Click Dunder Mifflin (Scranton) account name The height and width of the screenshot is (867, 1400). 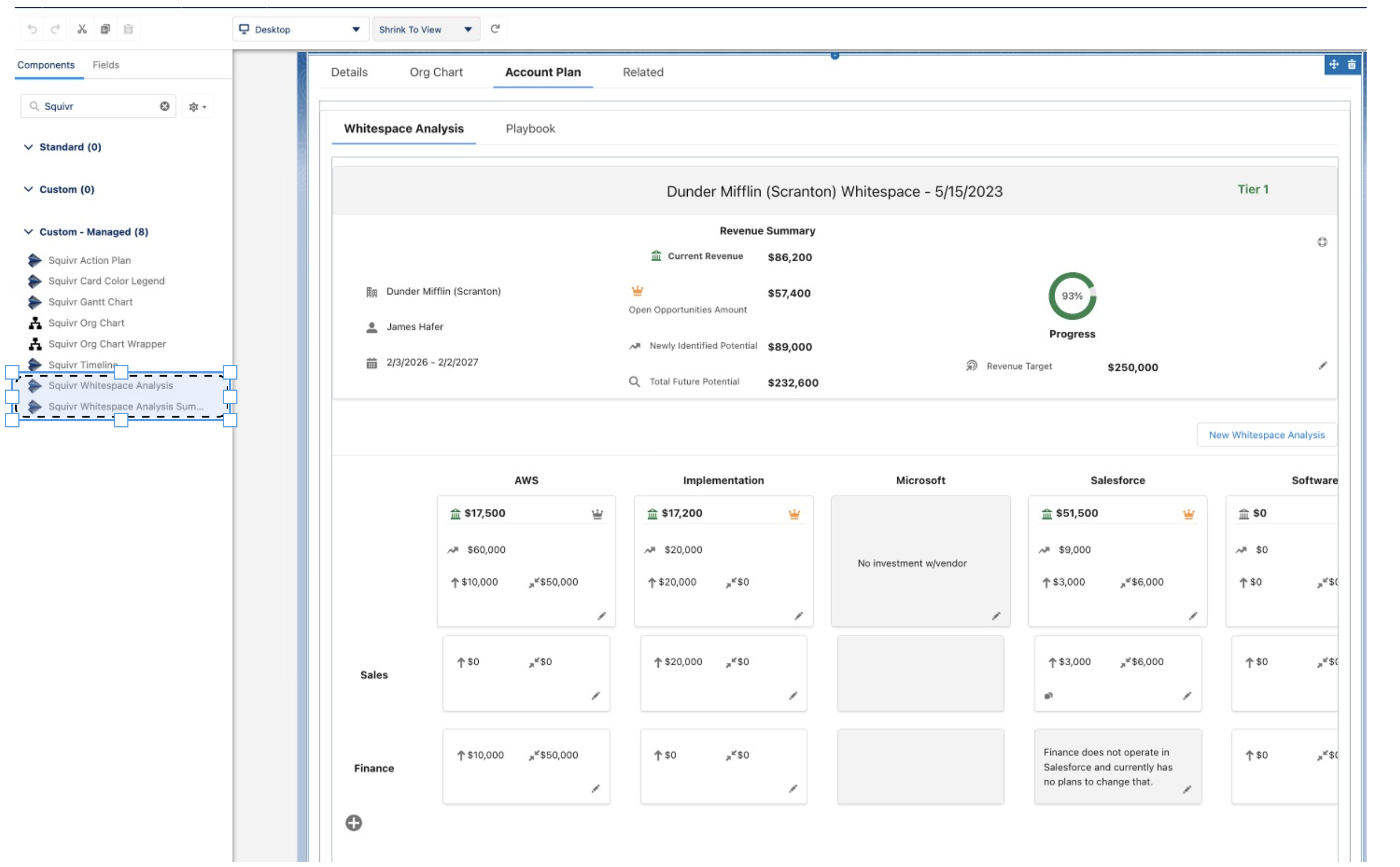click(x=443, y=291)
